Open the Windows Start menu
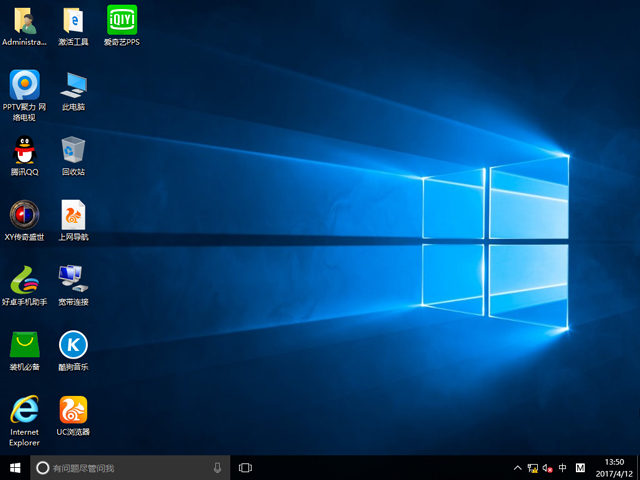Viewport: 640px width, 480px height. click(15, 468)
